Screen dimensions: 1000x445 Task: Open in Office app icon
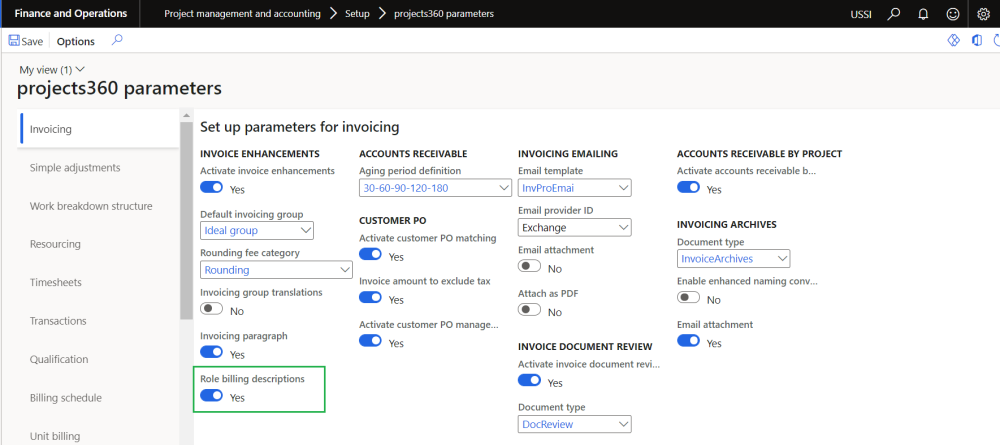coord(976,41)
